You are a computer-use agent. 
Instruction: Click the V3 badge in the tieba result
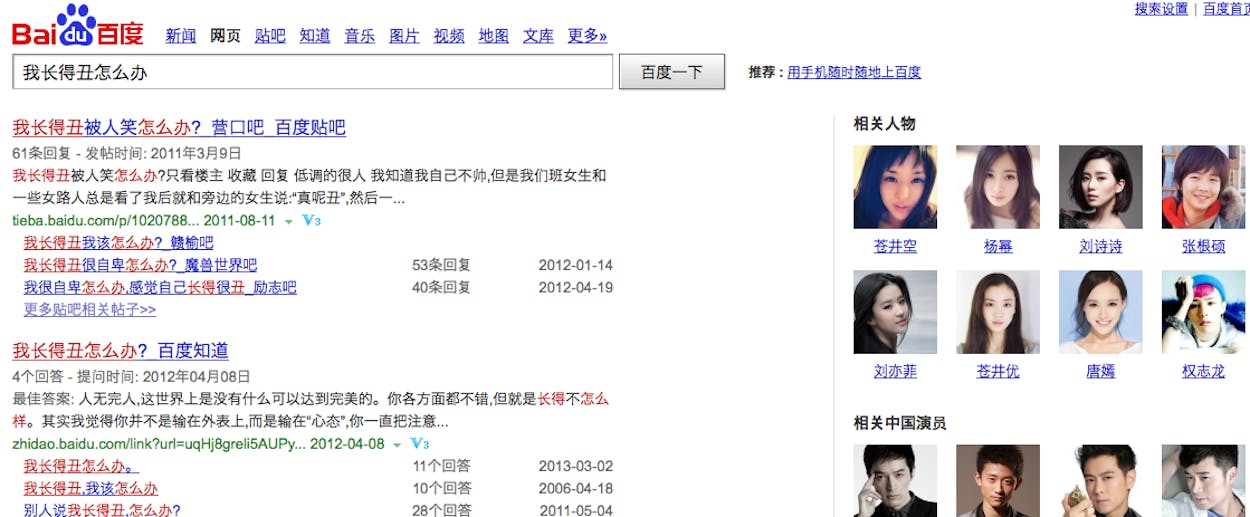coord(311,220)
